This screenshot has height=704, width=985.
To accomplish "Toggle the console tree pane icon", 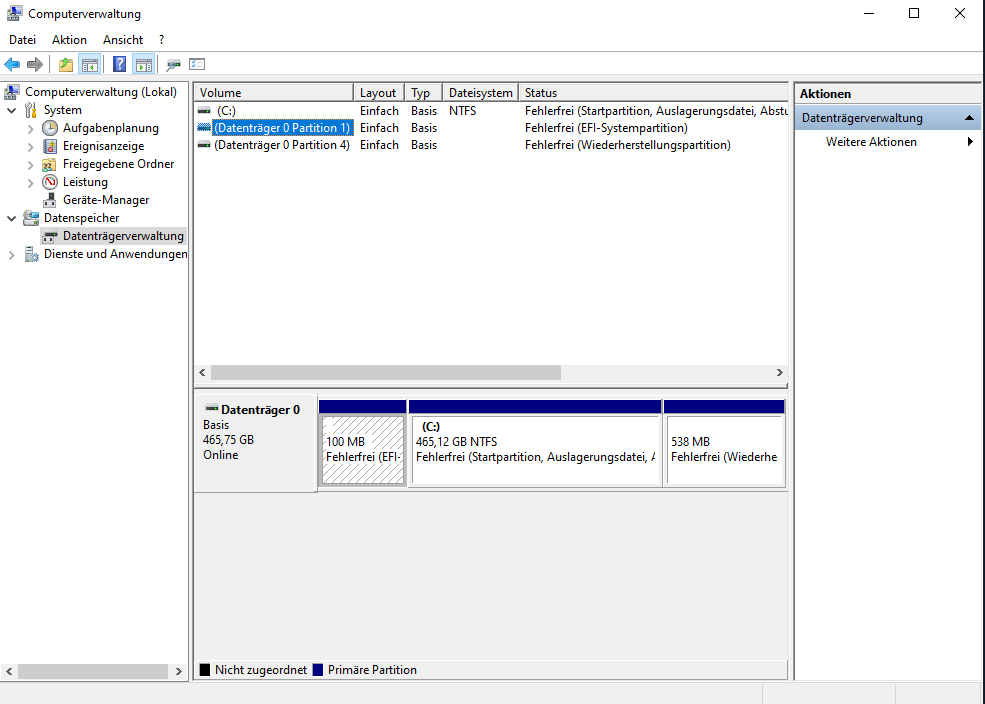I will pyautogui.click(x=90, y=64).
